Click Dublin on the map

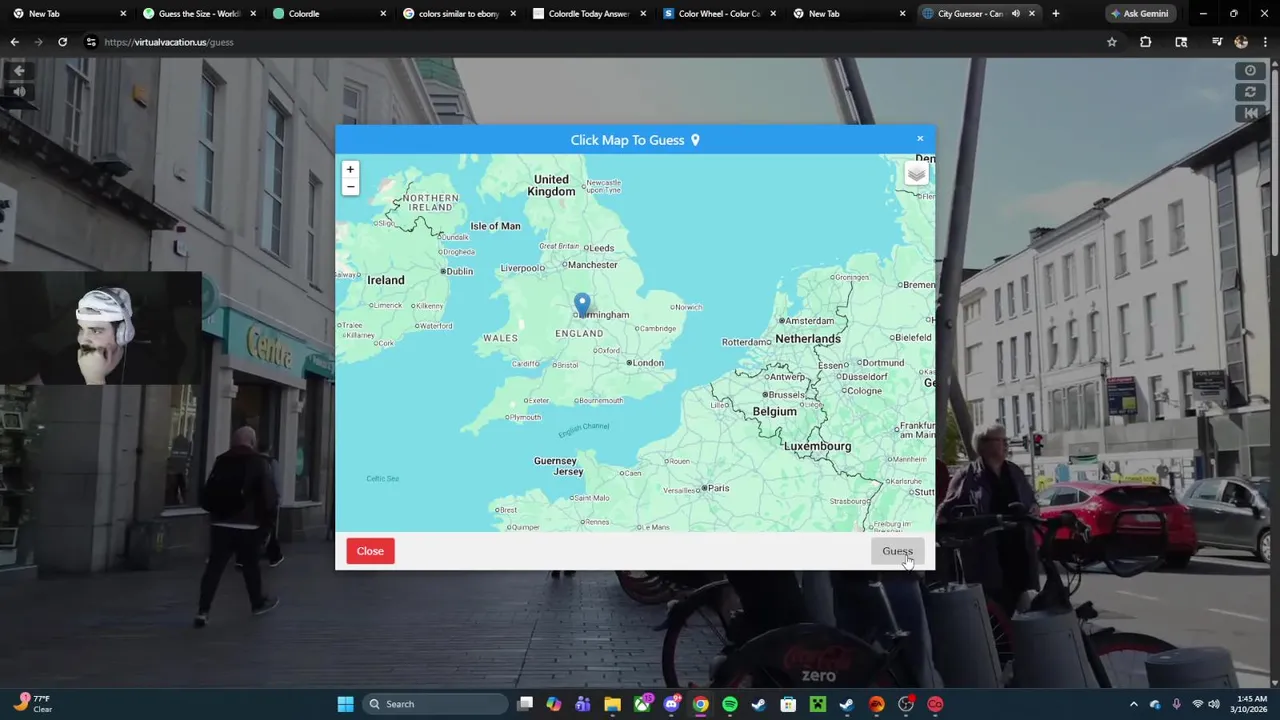[457, 271]
